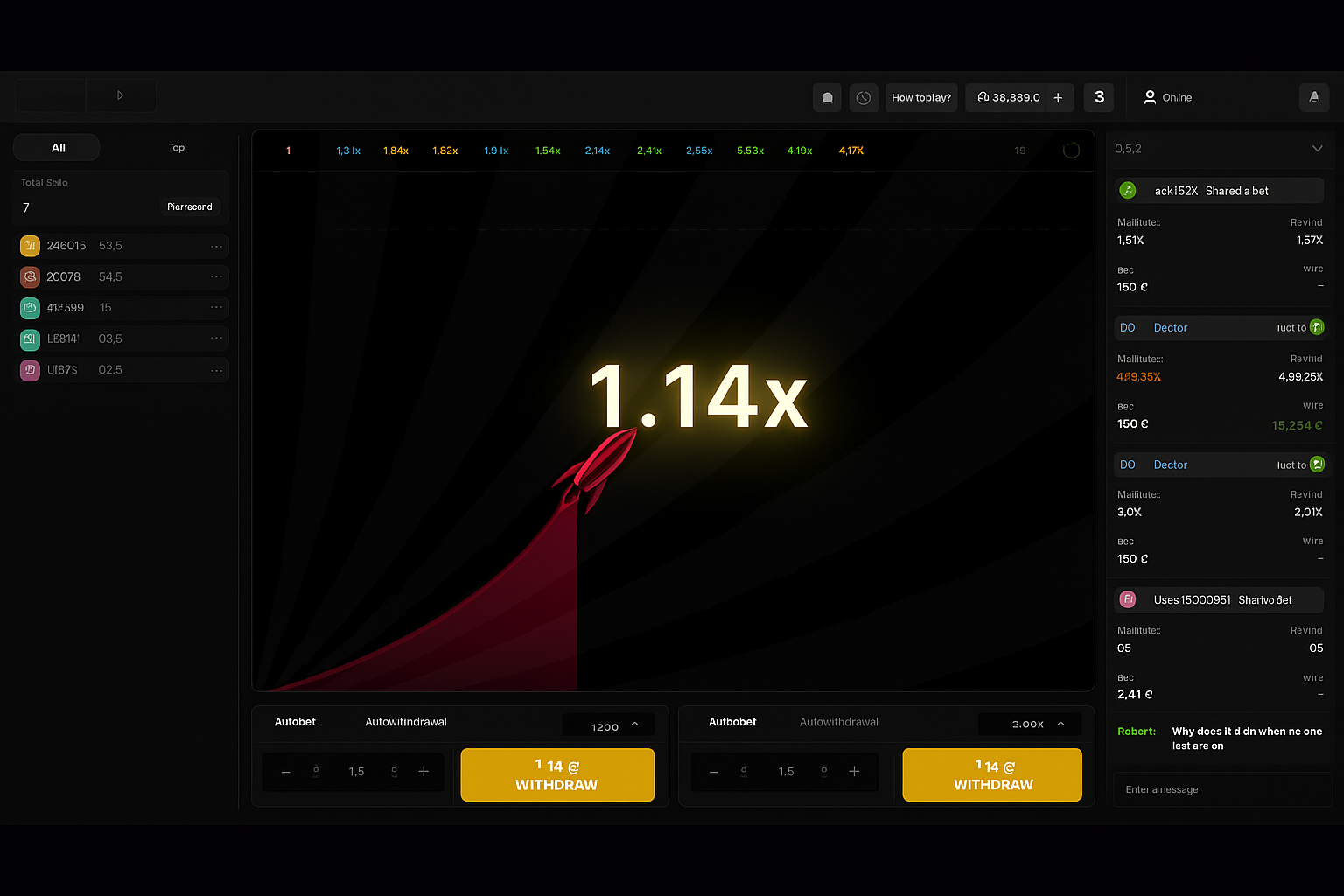Switch to the Top players tab
The image size is (1344, 896).
click(176, 148)
